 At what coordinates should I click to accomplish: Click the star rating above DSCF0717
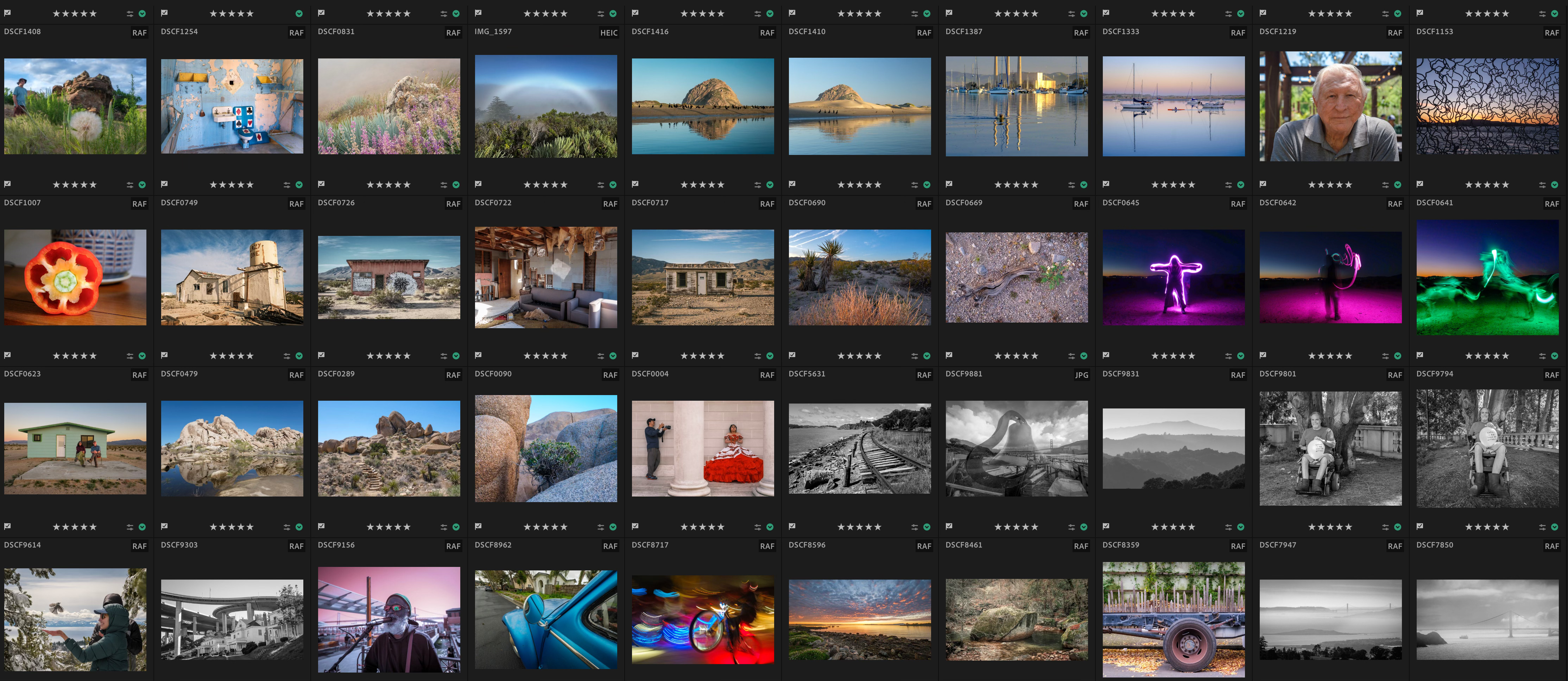tap(702, 185)
